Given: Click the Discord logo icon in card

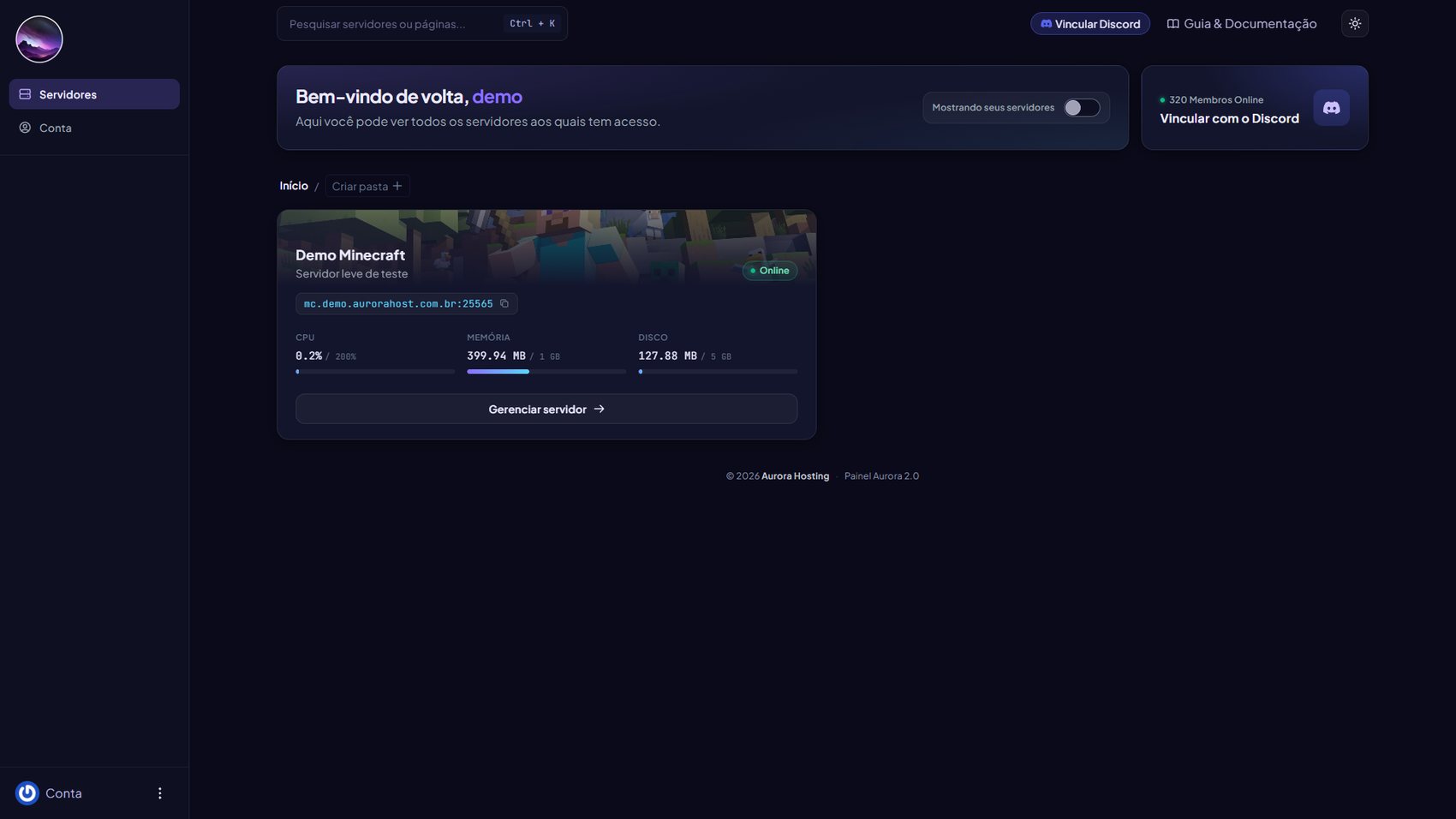Looking at the screenshot, I should [1331, 108].
